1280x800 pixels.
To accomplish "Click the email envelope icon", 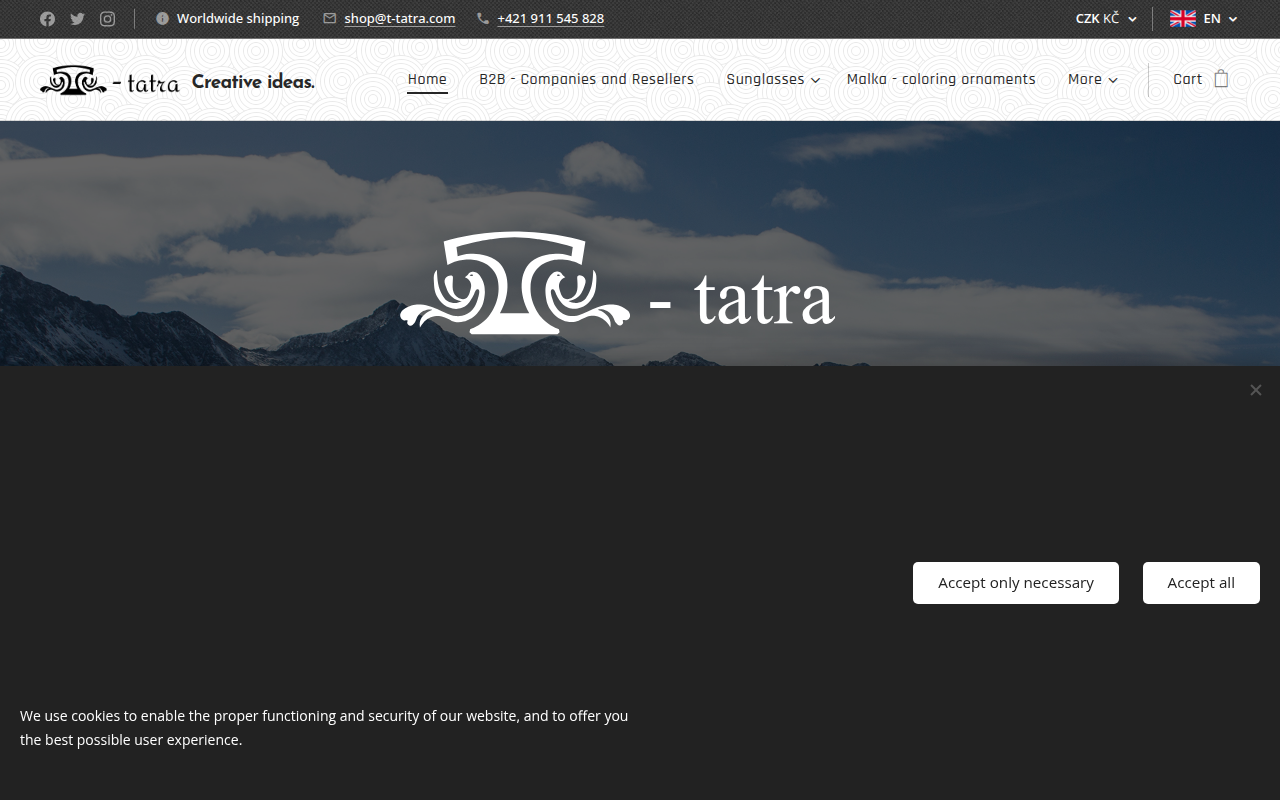I will (330, 18).
